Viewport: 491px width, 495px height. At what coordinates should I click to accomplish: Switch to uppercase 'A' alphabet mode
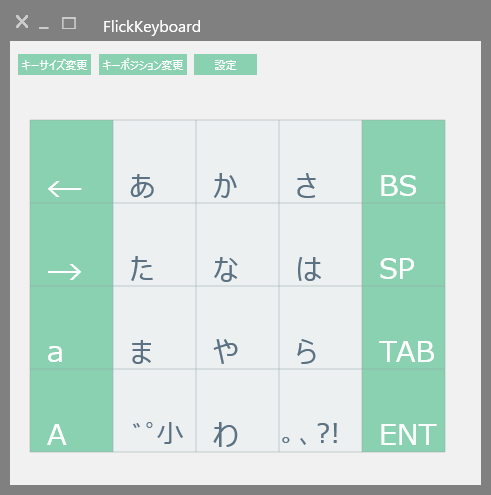[x=72, y=410]
